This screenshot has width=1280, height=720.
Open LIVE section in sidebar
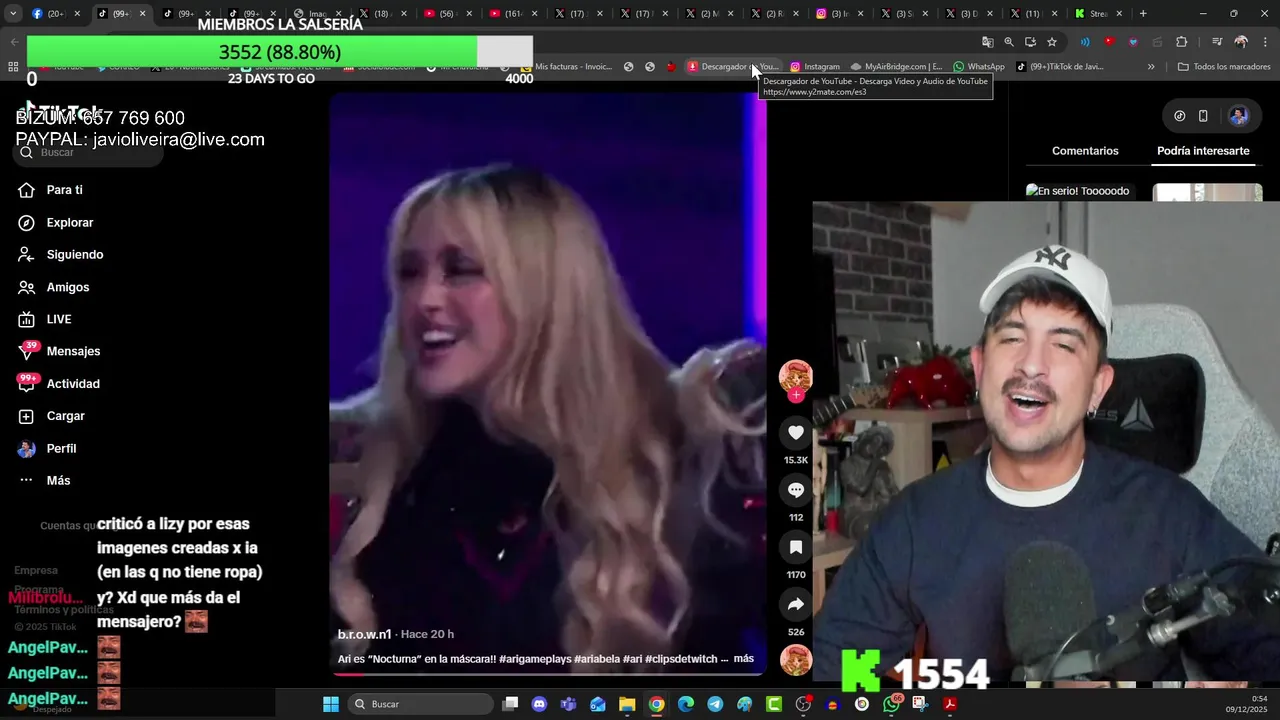59,319
